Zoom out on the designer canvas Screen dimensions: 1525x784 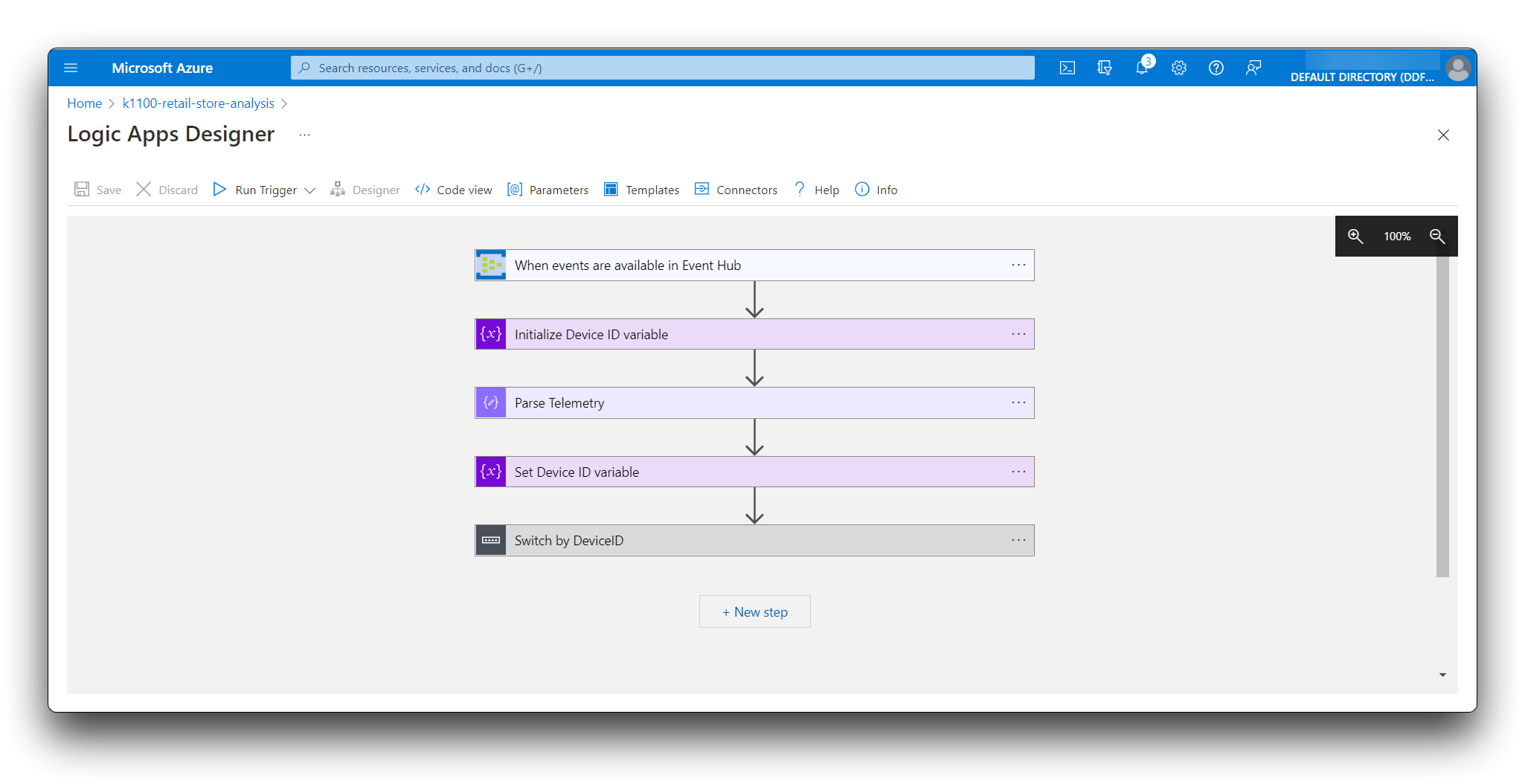[x=1437, y=236]
